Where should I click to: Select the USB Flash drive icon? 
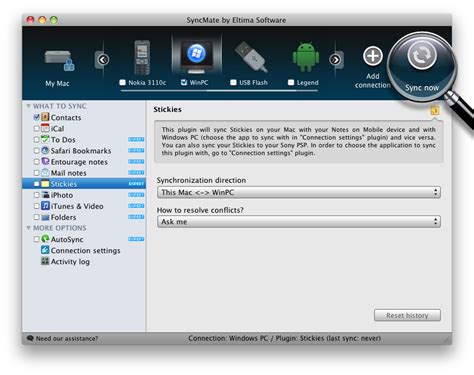[x=251, y=56]
